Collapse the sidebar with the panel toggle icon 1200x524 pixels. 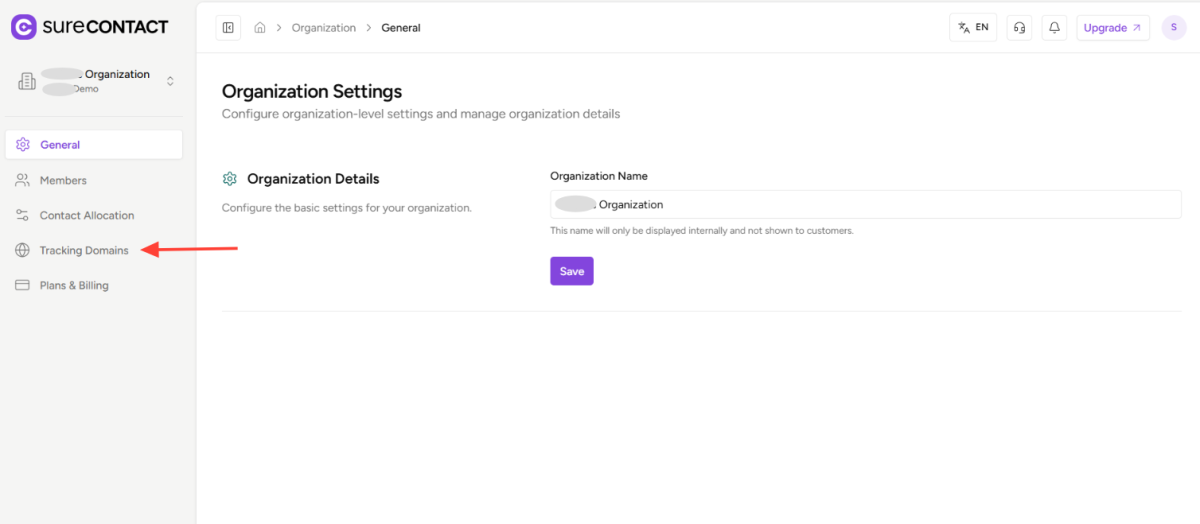228,28
